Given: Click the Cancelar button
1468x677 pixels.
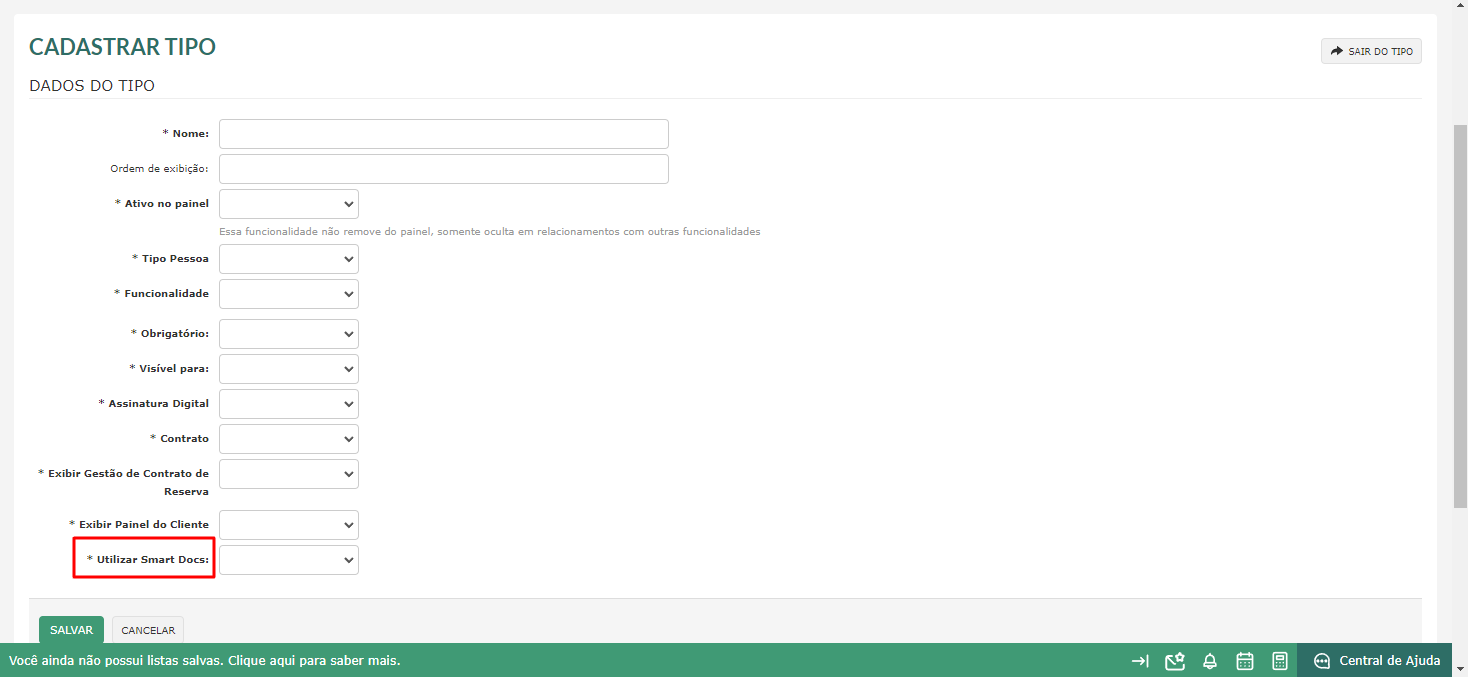Looking at the screenshot, I should (x=148, y=630).
